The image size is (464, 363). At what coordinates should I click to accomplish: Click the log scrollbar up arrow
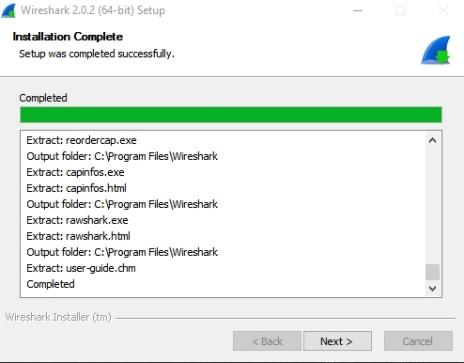(x=432, y=140)
